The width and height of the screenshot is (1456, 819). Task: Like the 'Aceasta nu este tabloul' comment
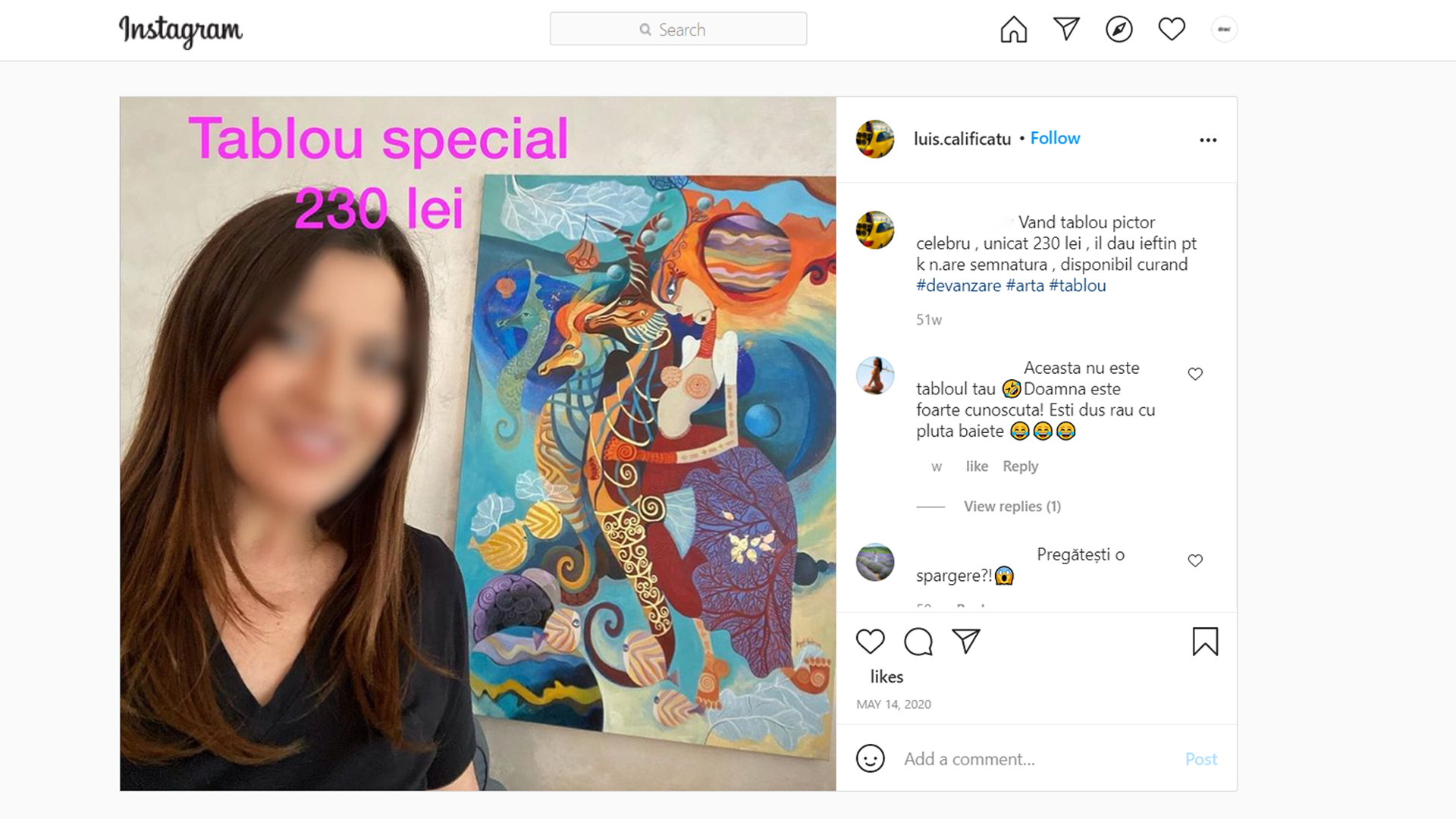[x=1195, y=374]
